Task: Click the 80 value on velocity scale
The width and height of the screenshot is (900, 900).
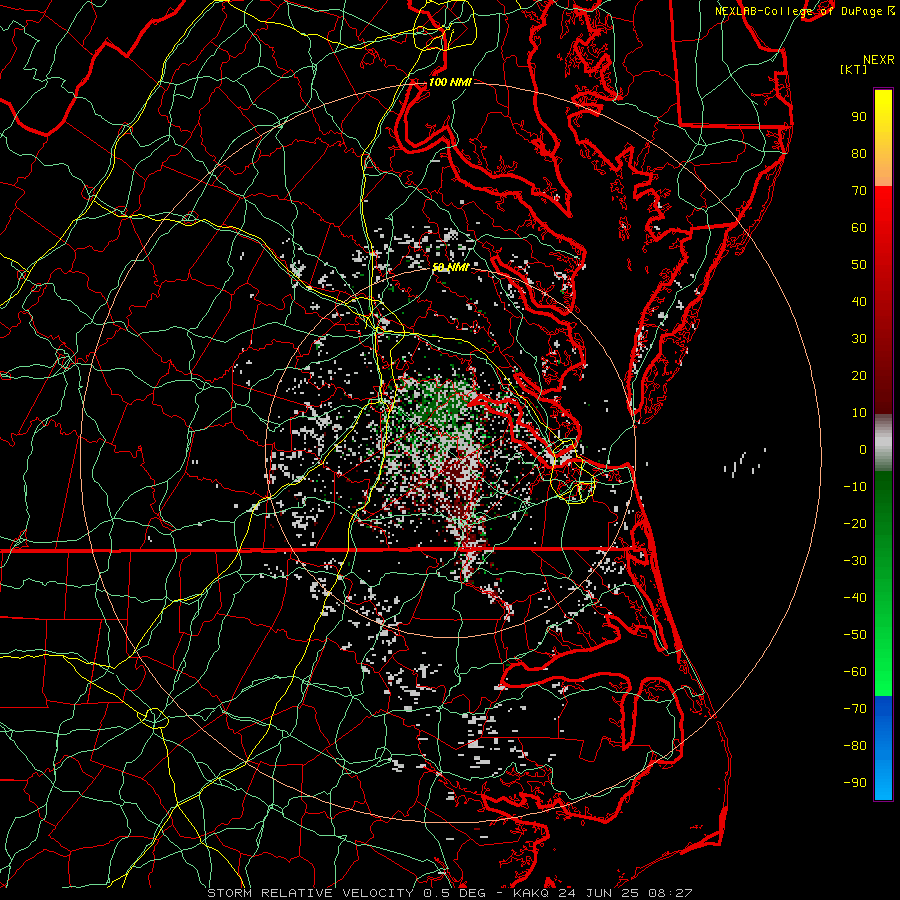Action: [x=859, y=154]
